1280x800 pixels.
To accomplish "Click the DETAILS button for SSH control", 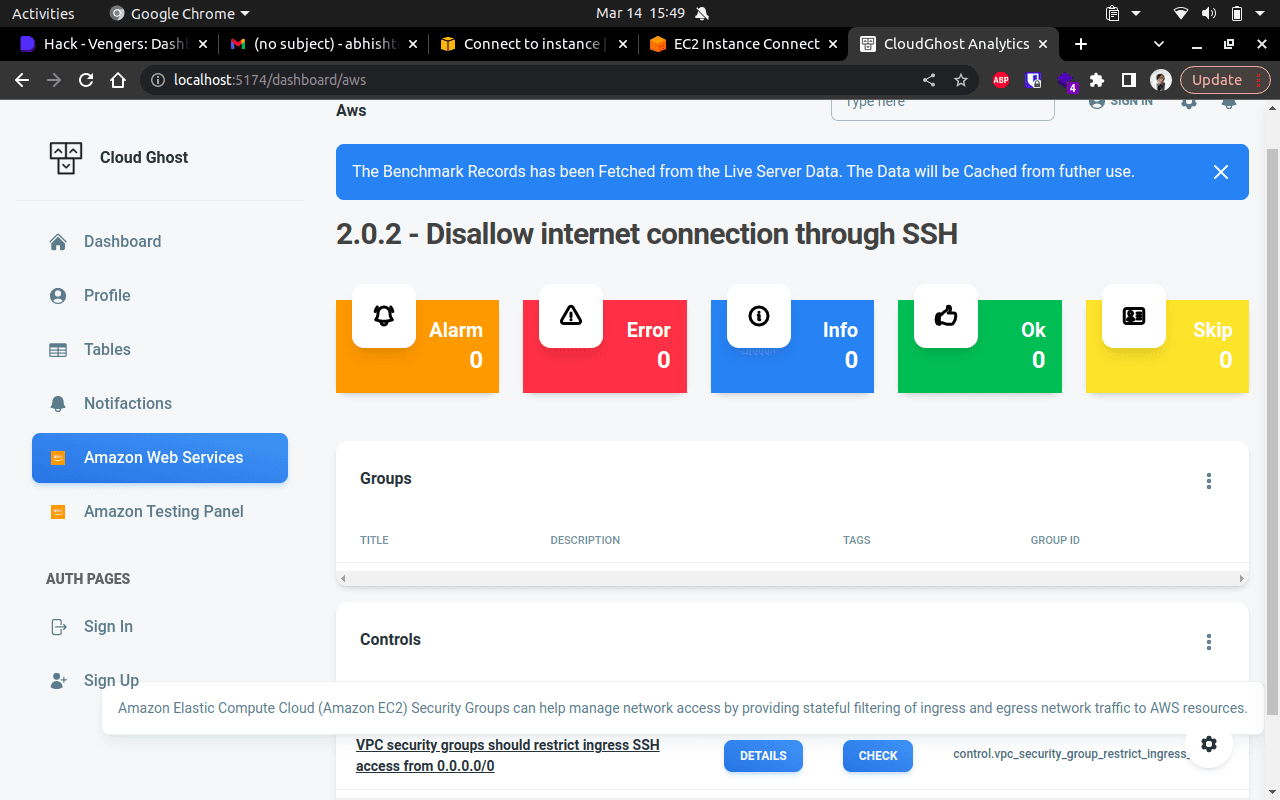I will pyautogui.click(x=763, y=756).
